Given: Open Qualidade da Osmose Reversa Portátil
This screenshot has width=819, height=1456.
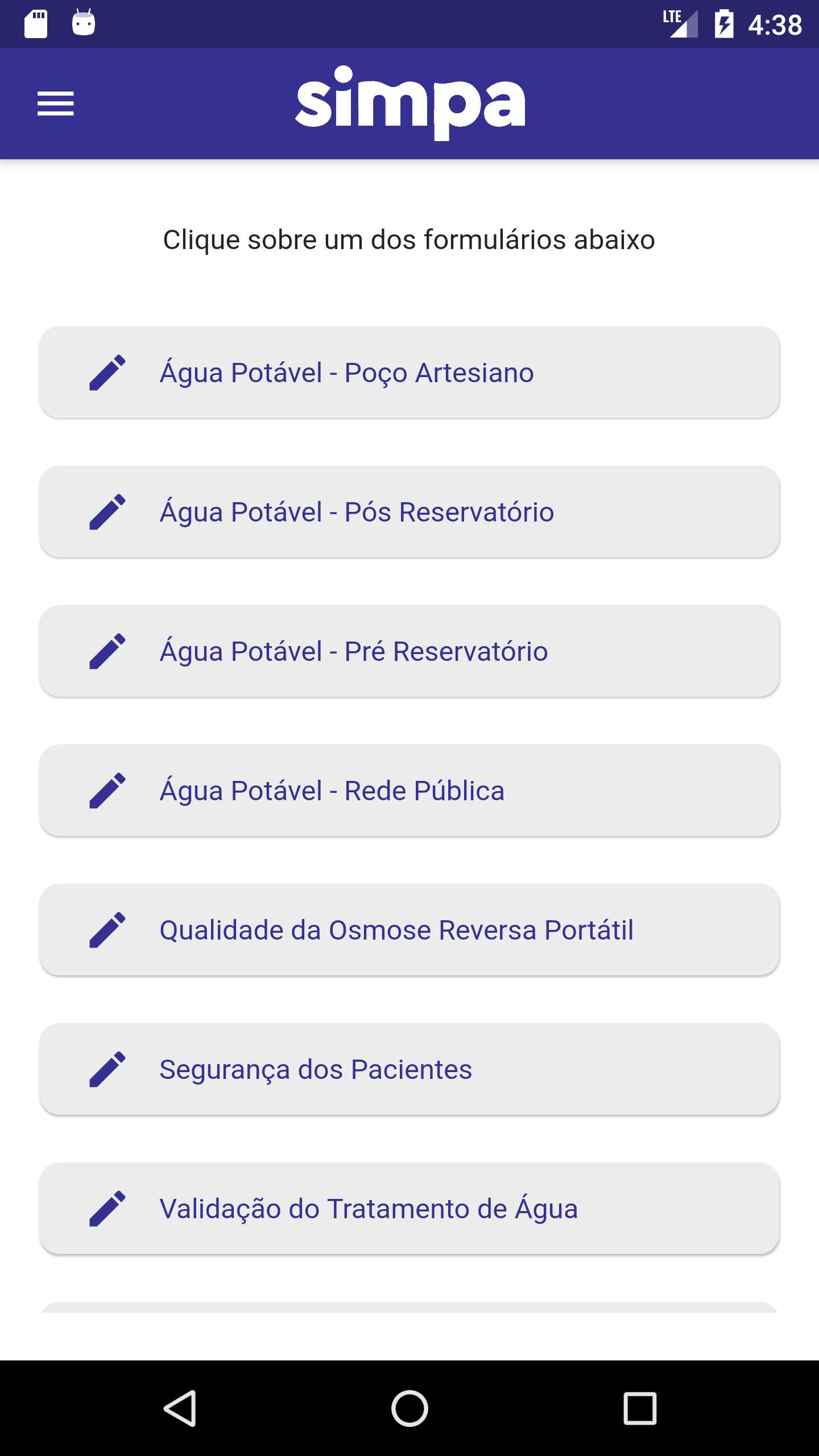Looking at the screenshot, I should [409, 930].
